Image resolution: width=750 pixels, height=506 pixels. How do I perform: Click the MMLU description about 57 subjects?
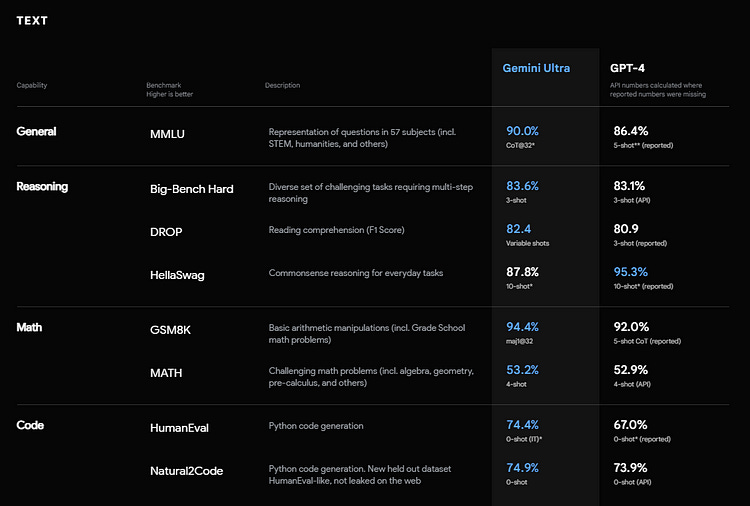point(362,138)
